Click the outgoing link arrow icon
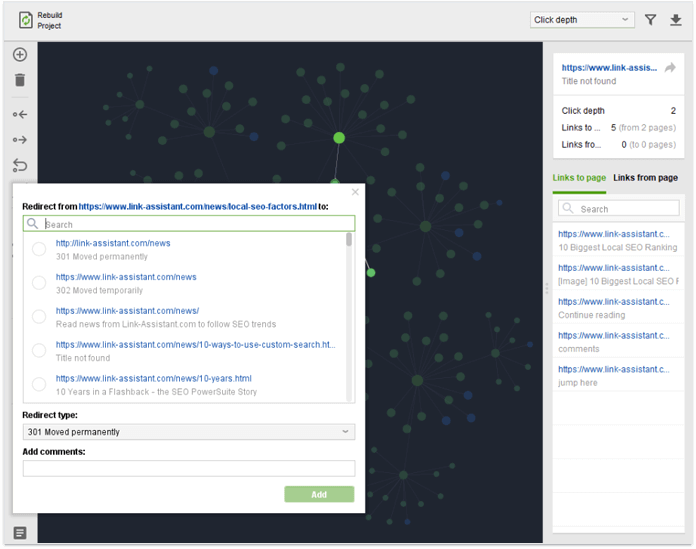This screenshot has width=696, height=549. pyautogui.click(x=20, y=140)
